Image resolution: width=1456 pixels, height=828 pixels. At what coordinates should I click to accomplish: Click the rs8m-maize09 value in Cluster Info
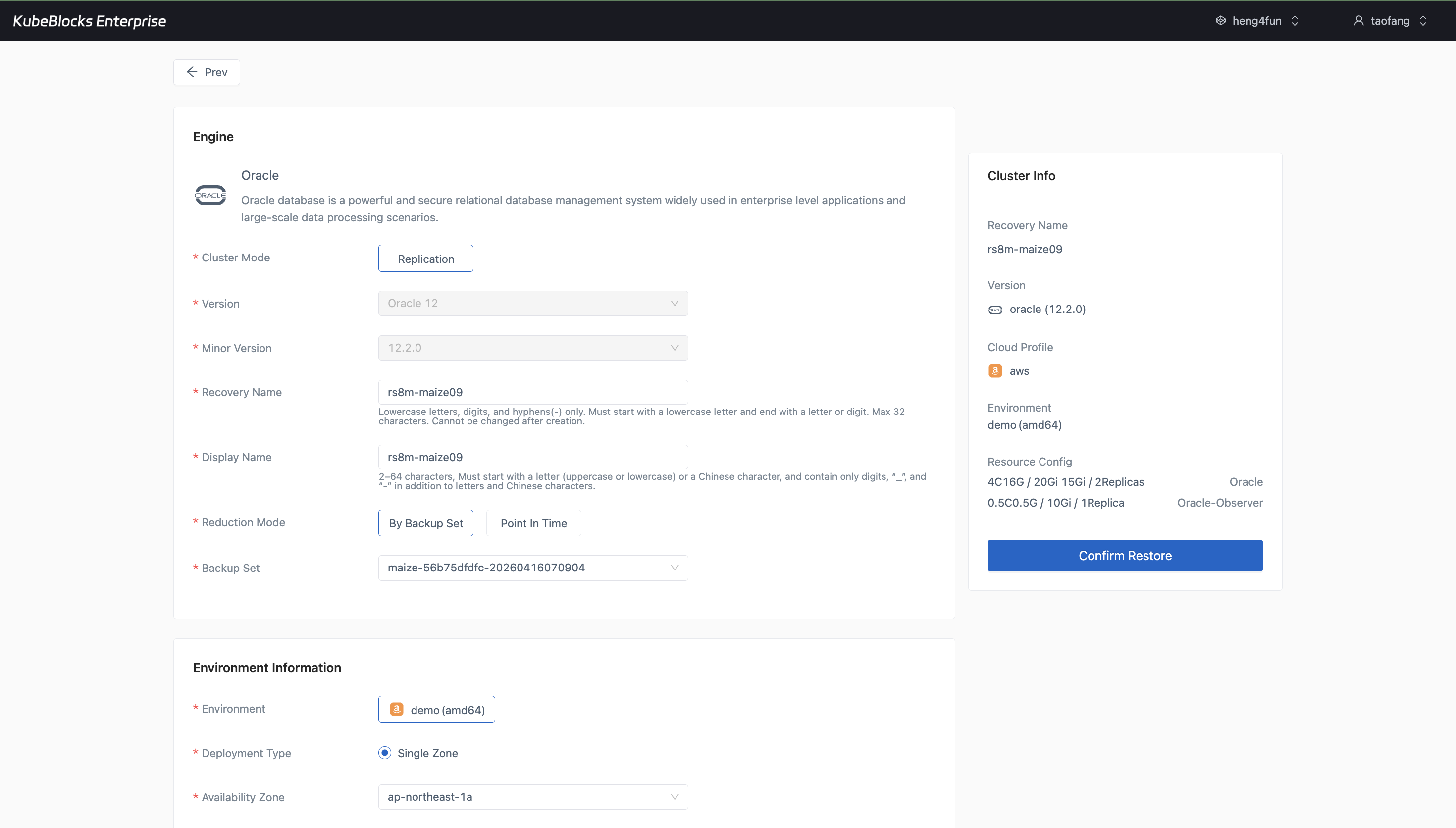[x=1025, y=249]
